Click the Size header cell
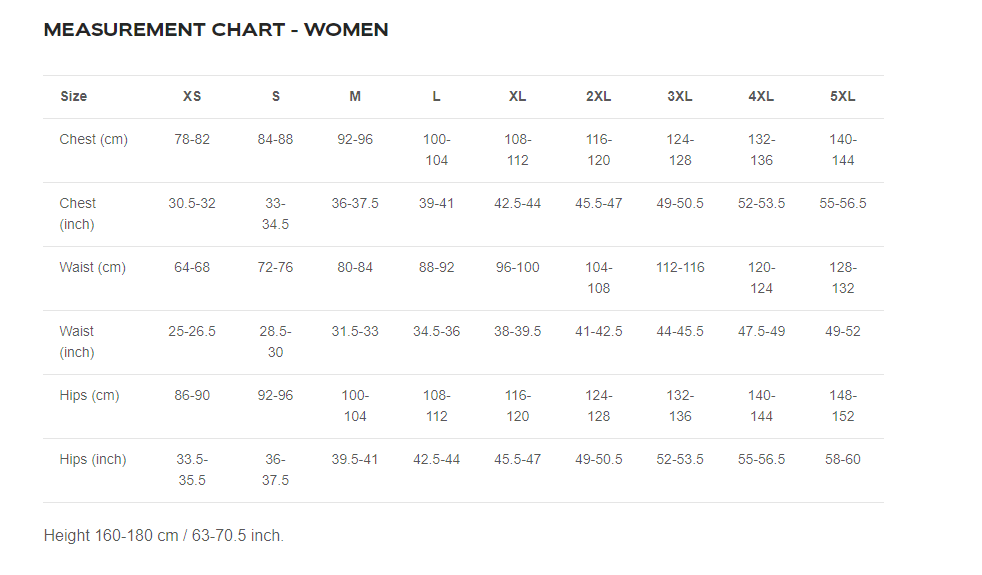Screen dimensions: 982x575 73,97
